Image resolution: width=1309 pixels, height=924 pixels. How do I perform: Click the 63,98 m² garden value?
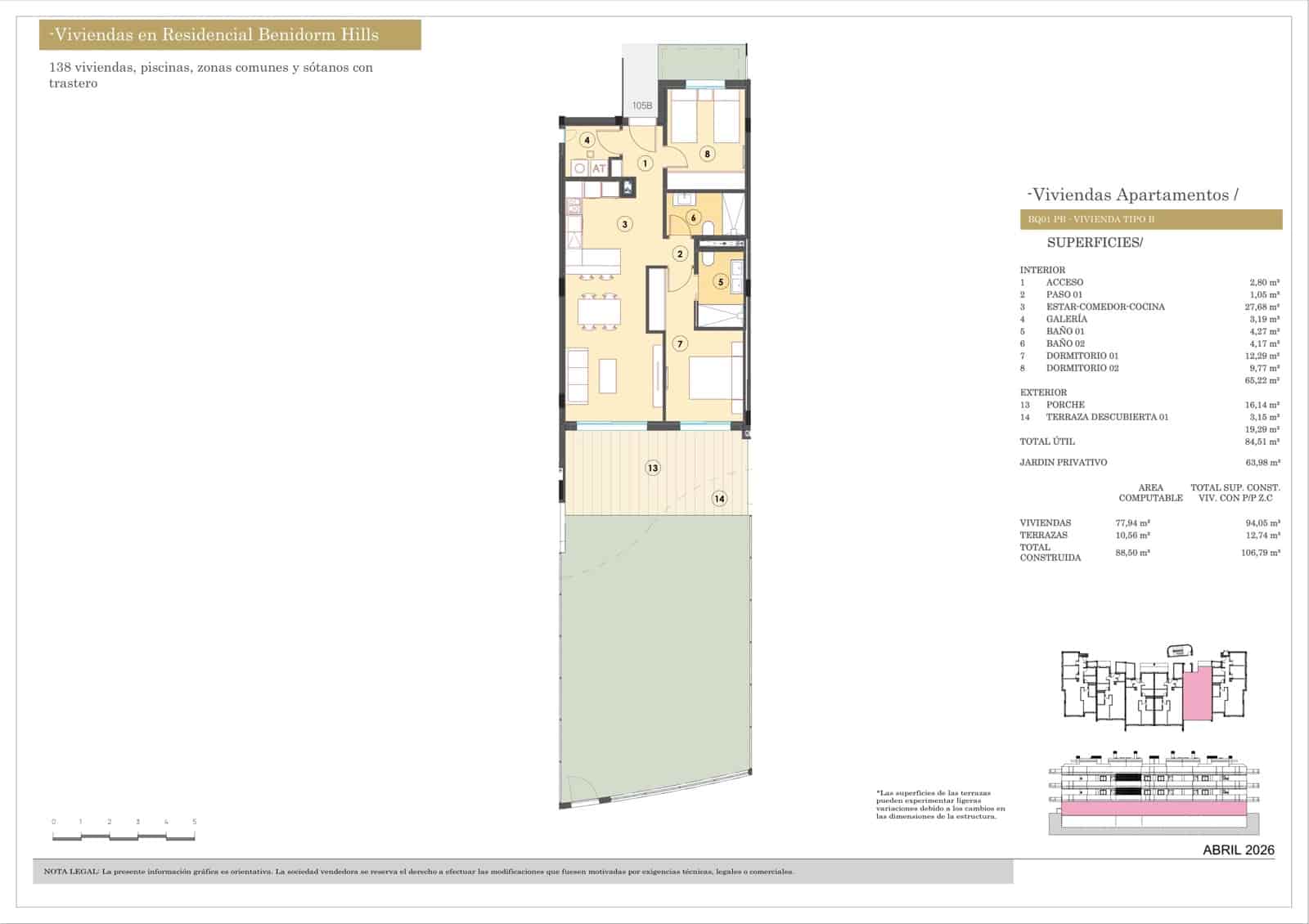click(x=1262, y=462)
